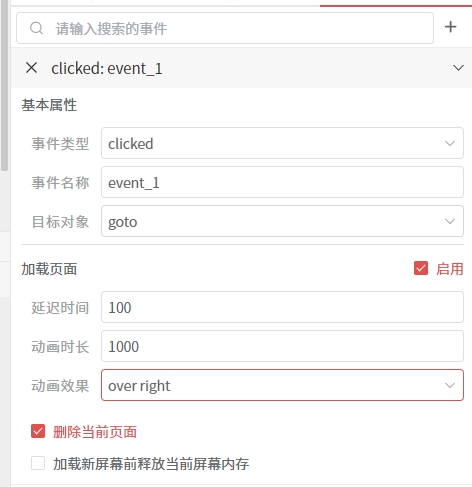Toggle the 启用 checkbox for 加载页面
The height and width of the screenshot is (487, 472).
tap(421, 268)
